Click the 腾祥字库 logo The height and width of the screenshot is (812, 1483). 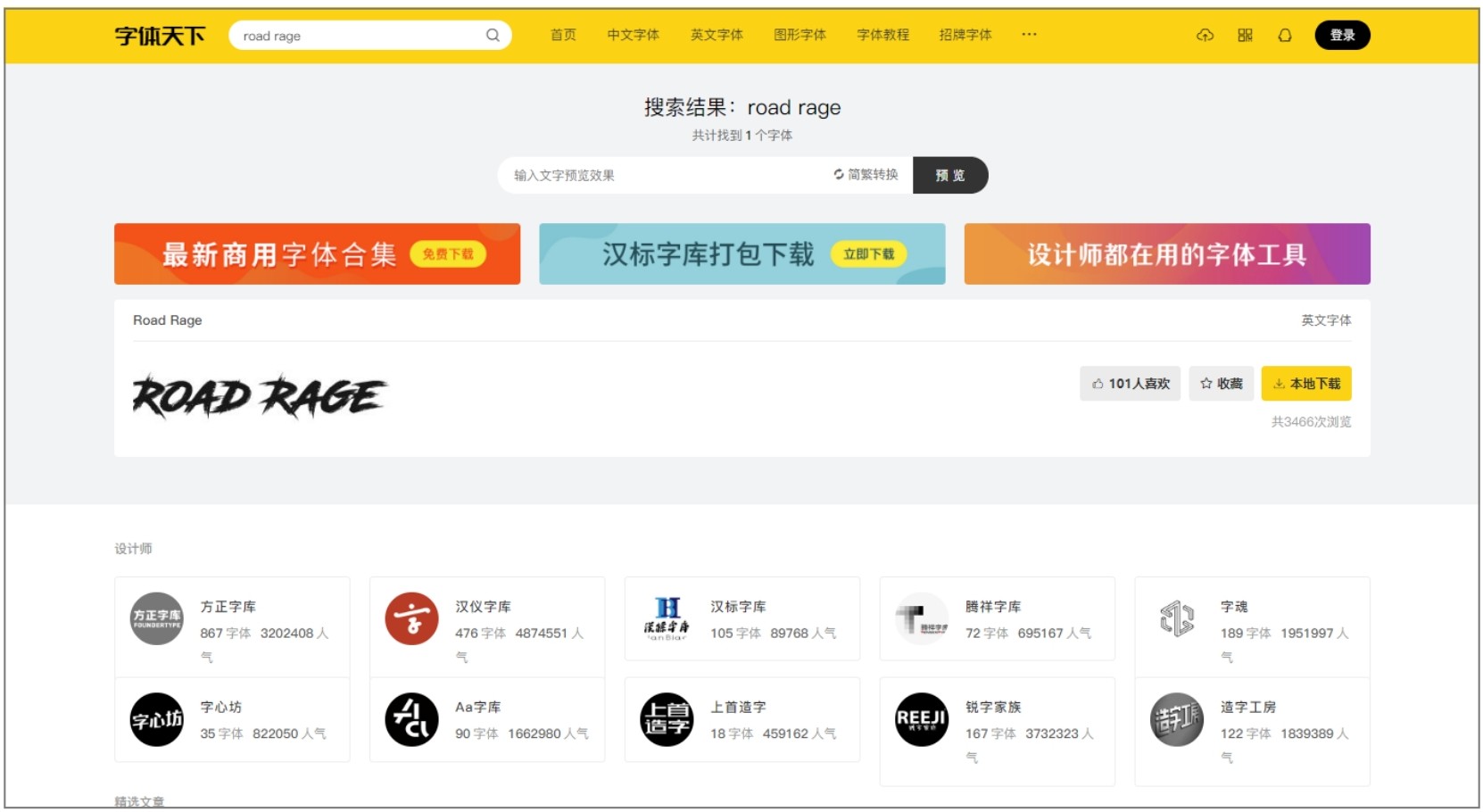pos(923,618)
